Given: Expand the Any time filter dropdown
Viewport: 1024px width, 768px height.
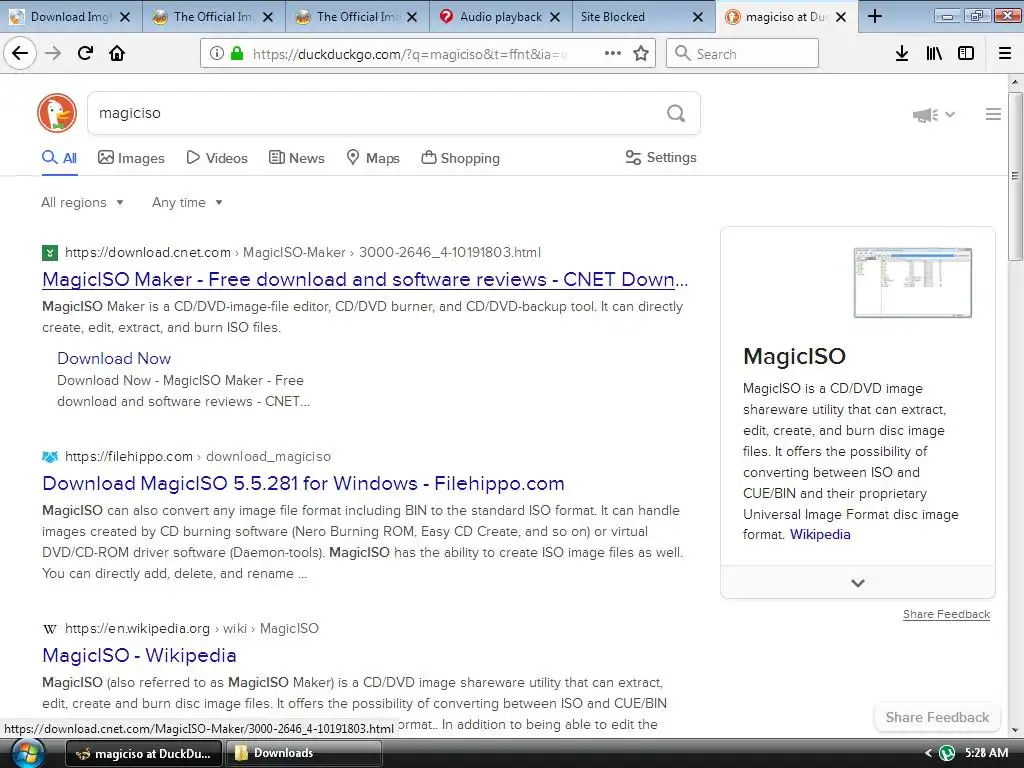Looking at the screenshot, I should coord(187,202).
